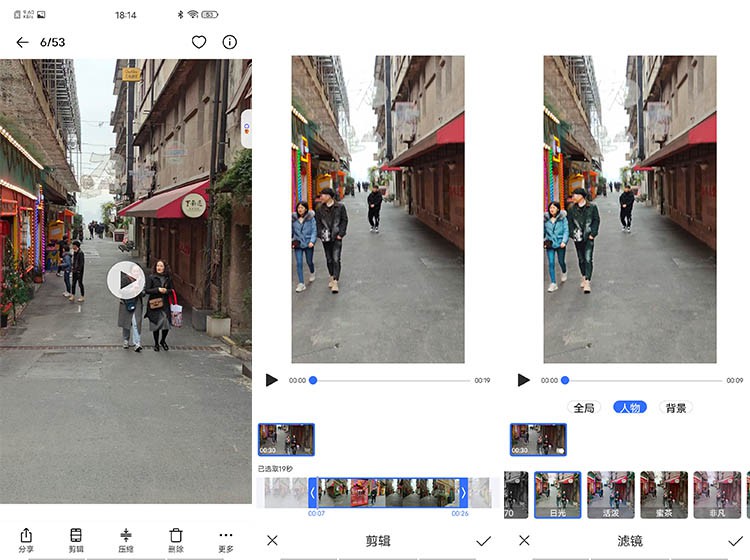The image size is (750, 560).
Task: Choose the 日光 filter
Action: [x=558, y=495]
